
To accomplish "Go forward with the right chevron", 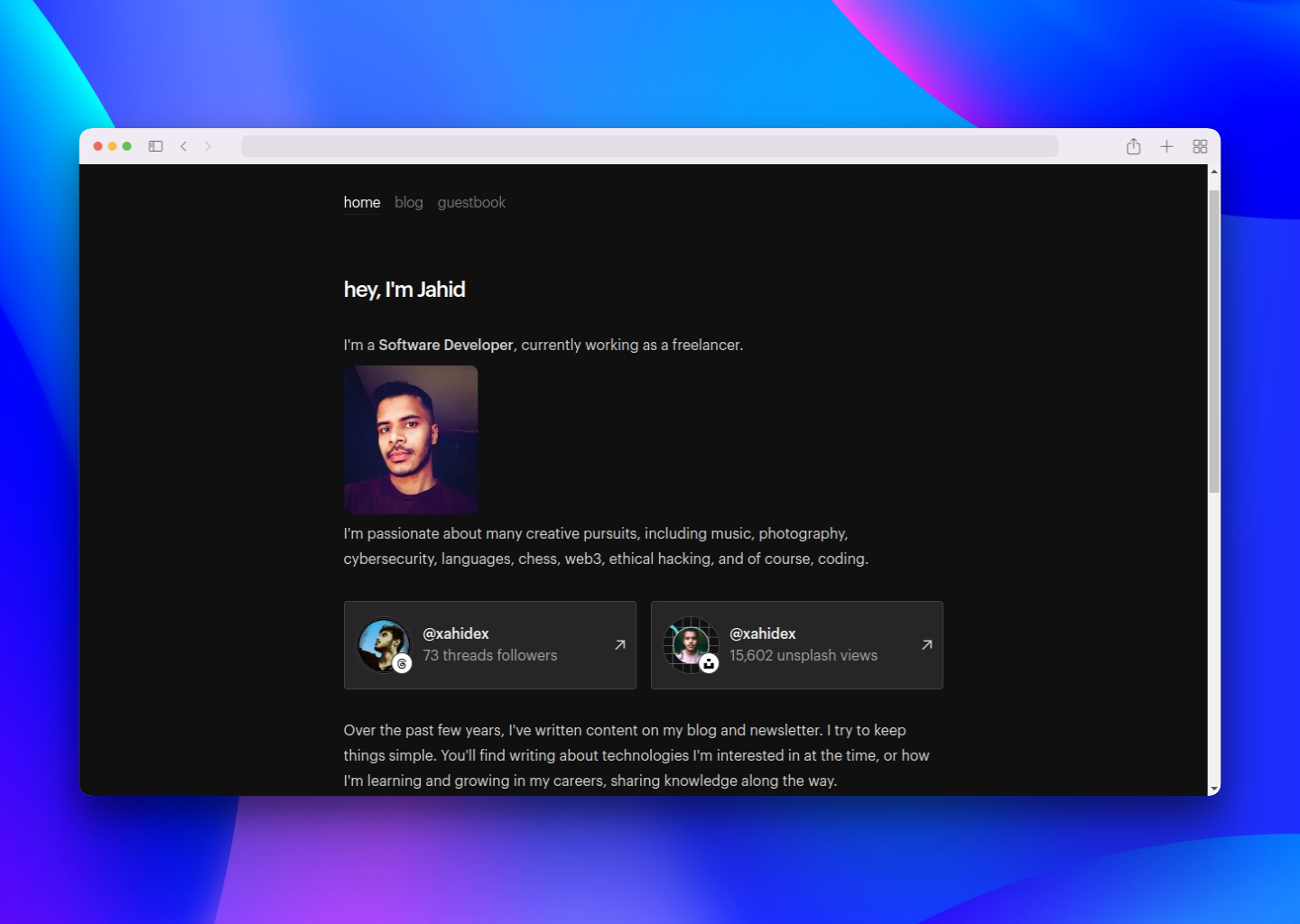I will pos(208,146).
